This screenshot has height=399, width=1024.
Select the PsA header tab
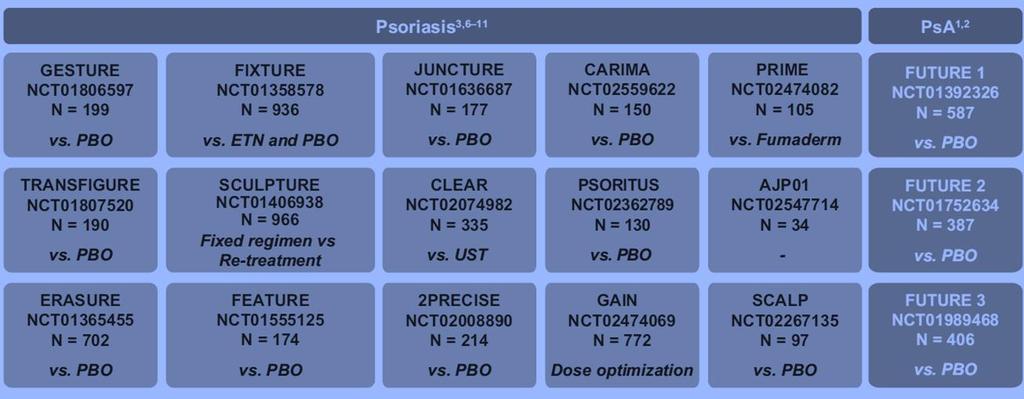pos(945,26)
